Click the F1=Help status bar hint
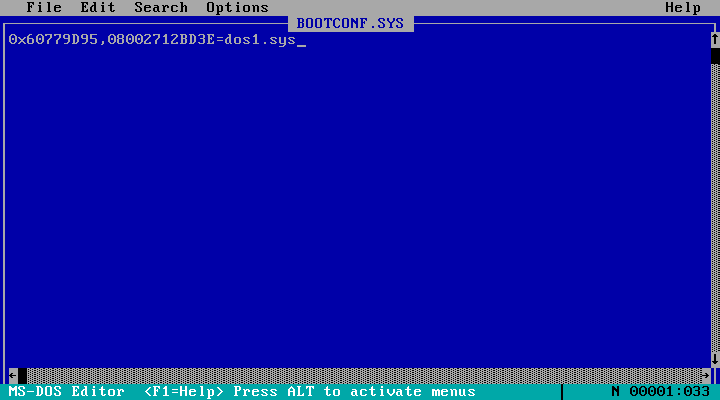 (x=184, y=392)
